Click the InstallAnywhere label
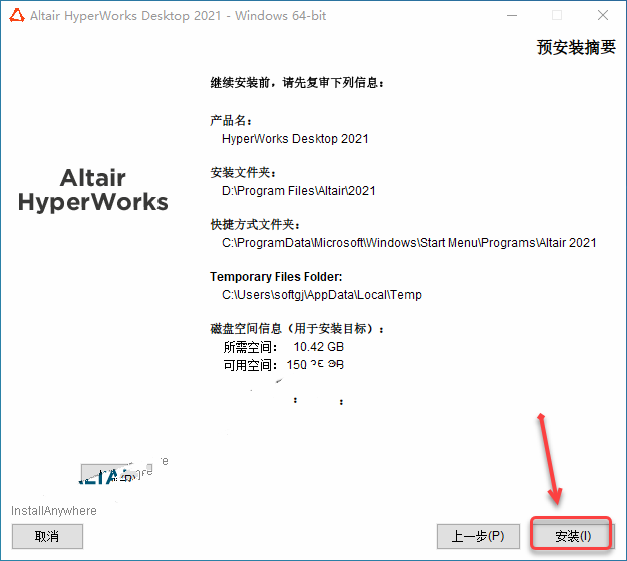 pyautogui.click(x=54, y=511)
